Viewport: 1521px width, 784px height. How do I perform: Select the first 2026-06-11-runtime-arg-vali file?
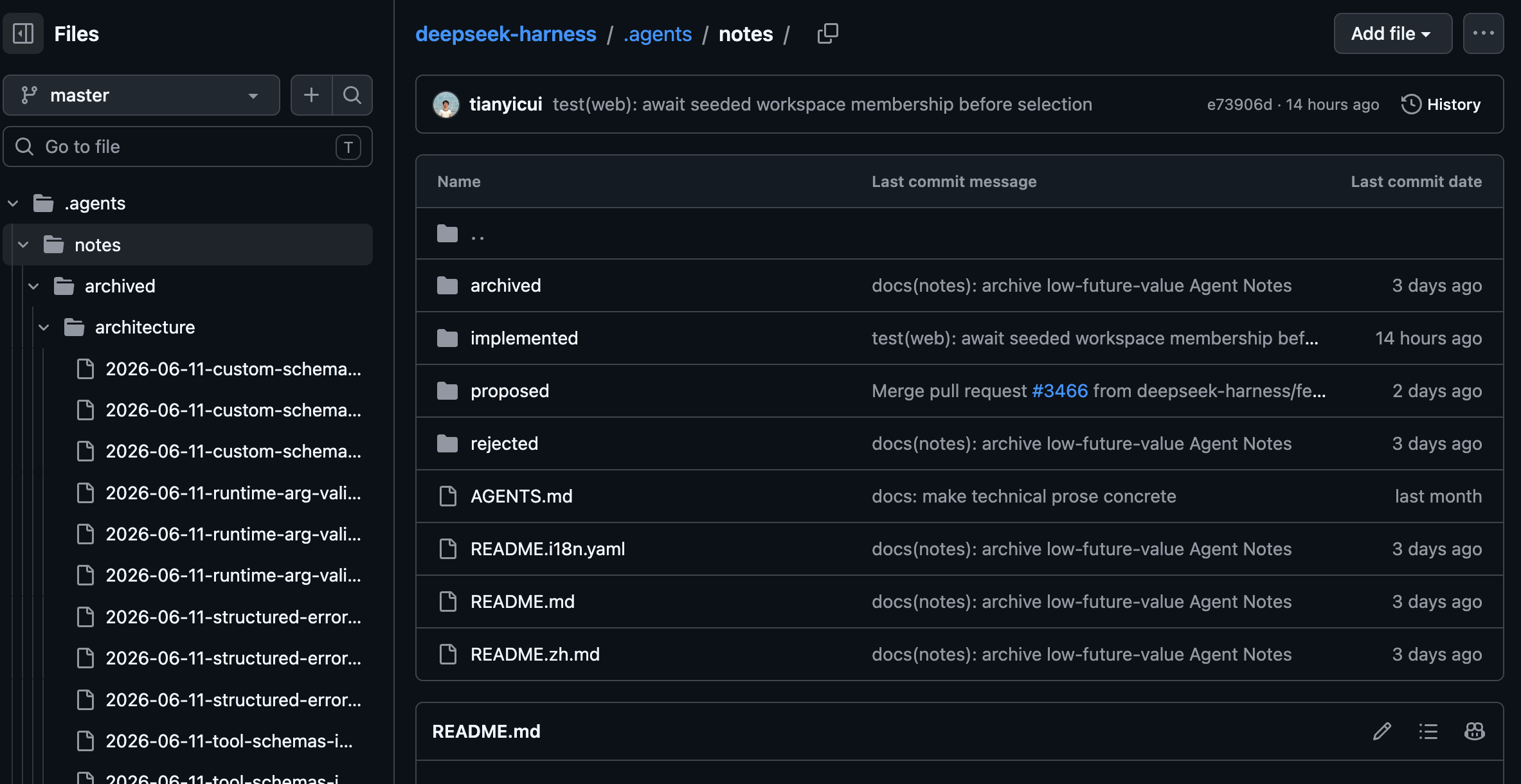[x=219, y=493]
